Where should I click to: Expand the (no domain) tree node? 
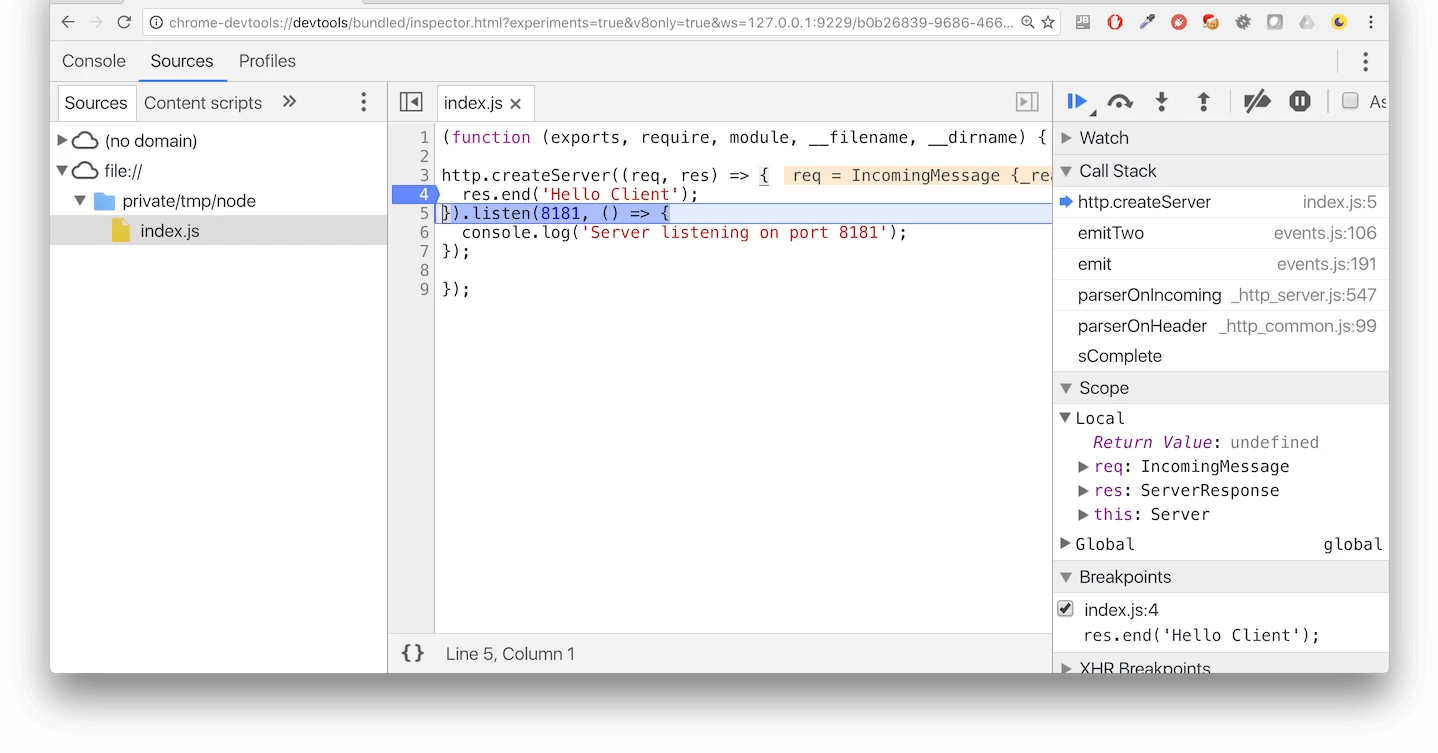tap(62, 140)
